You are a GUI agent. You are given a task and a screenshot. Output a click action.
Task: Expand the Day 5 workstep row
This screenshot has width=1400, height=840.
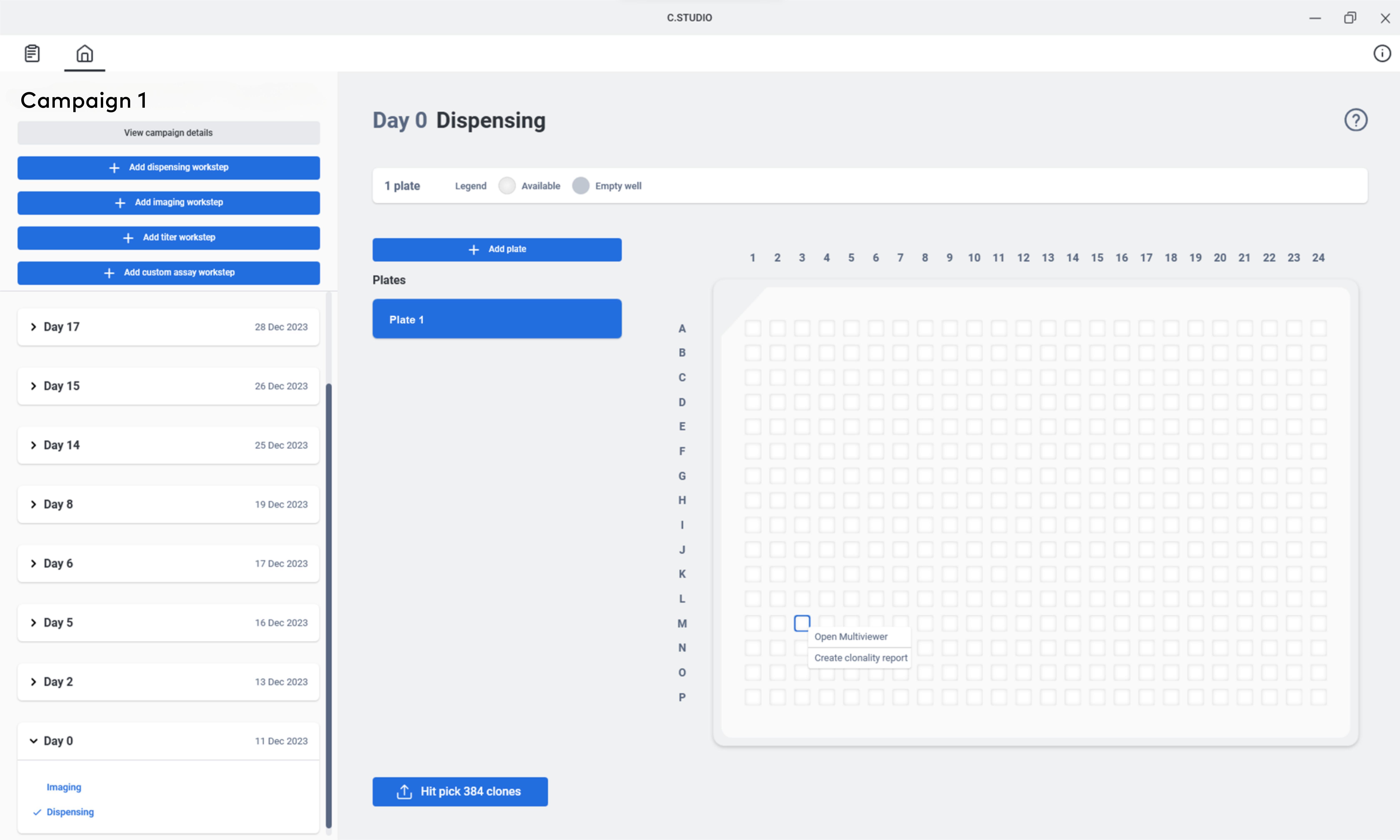(x=168, y=623)
